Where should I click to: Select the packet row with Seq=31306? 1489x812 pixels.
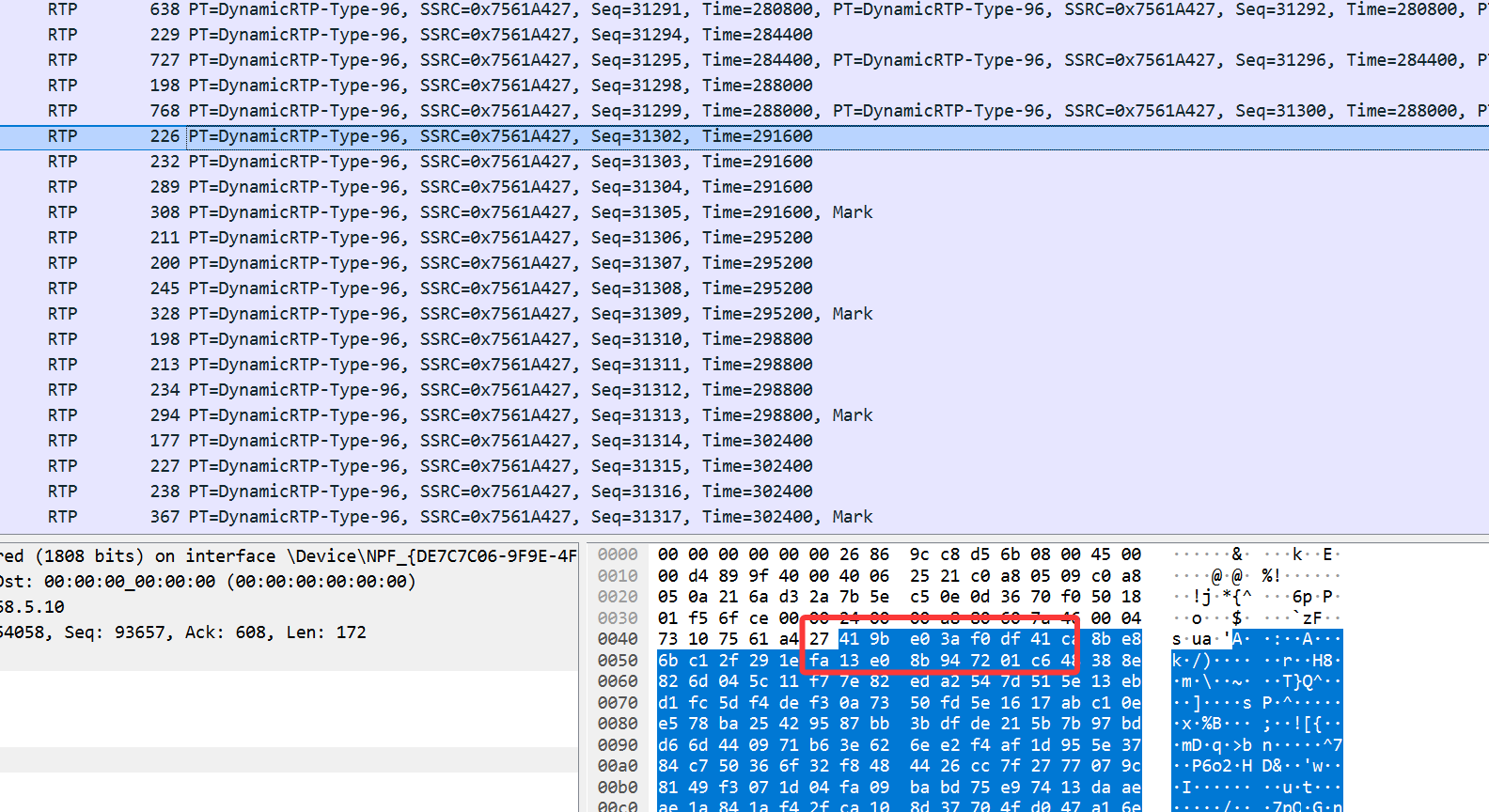(x=744, y=238)
